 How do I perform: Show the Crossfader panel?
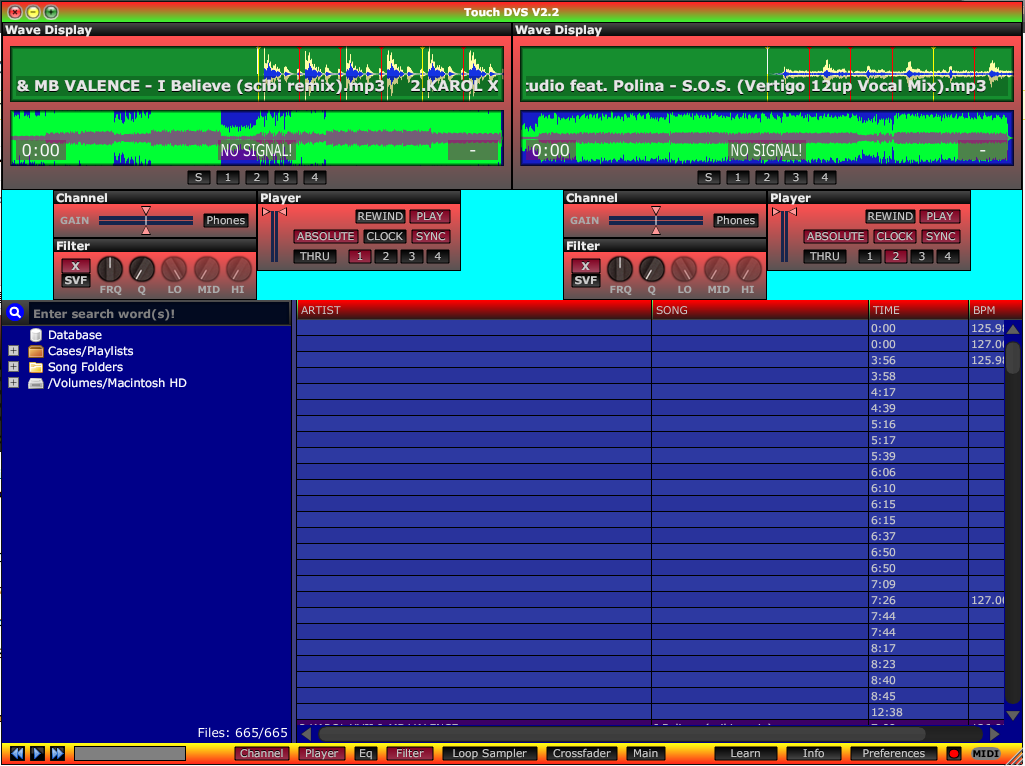582,753
